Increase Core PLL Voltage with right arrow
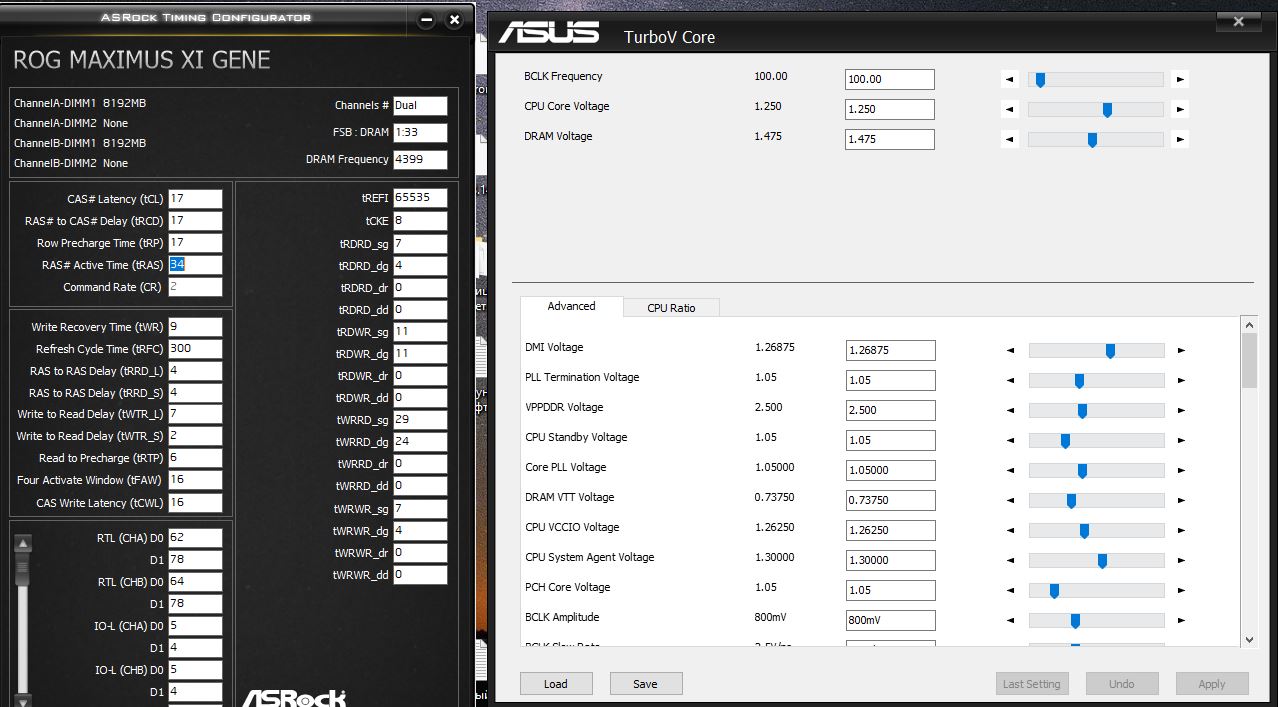This screenshot has width=1278, height=707. pos(1181,471)
